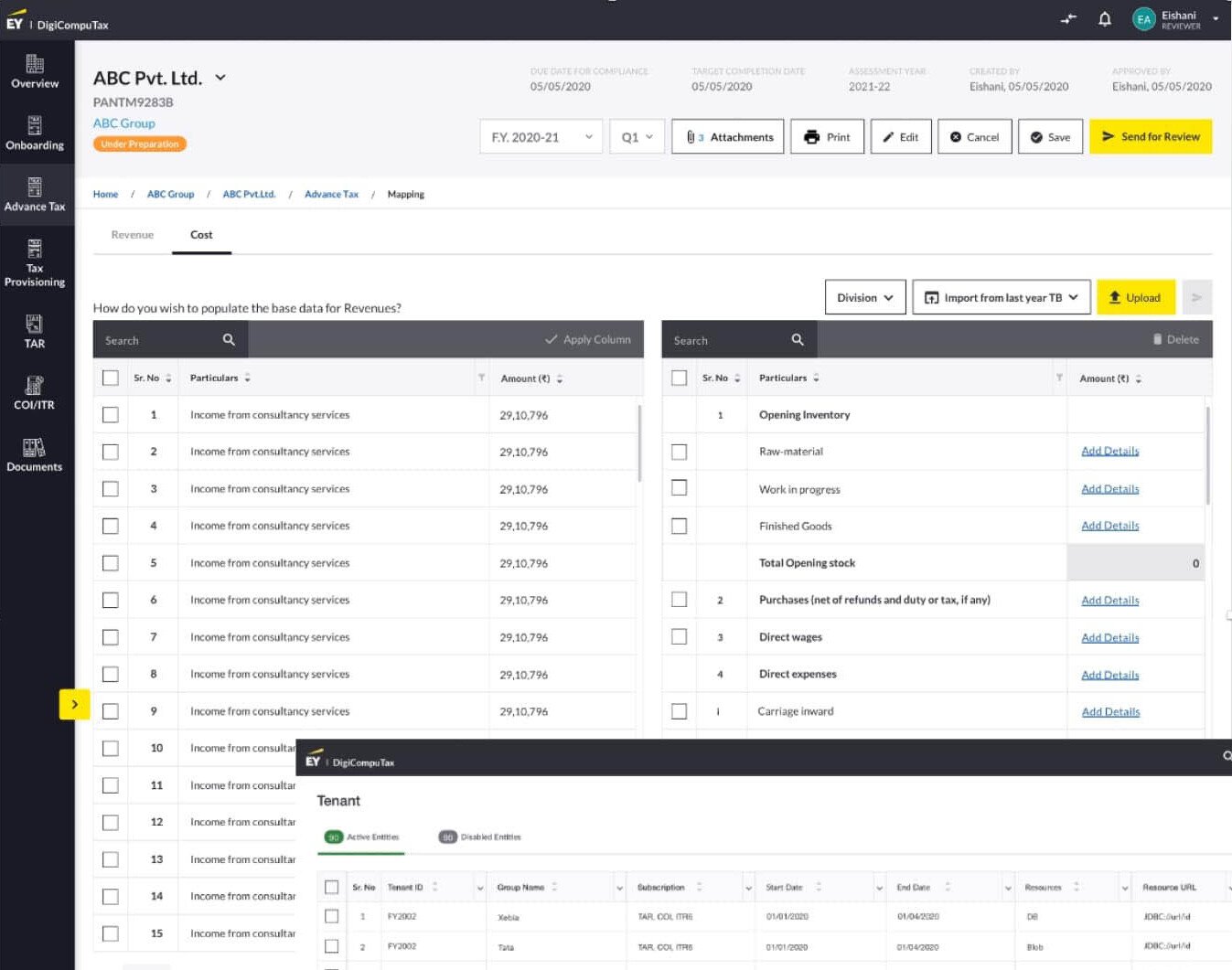Go to Onboarding in sidebar
The width and height of the screenshot is (1232, 970).
[35, 133]
